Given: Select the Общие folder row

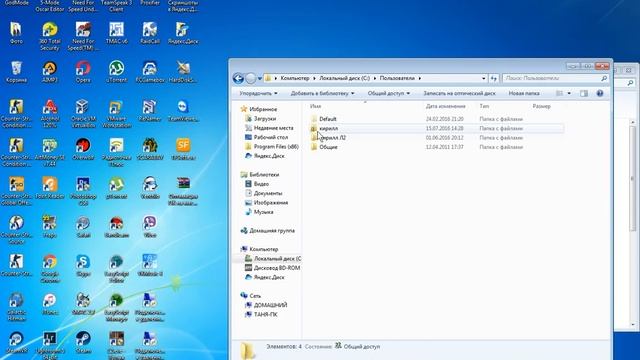Looking at the screenshot, I should (x=436, y=147).
